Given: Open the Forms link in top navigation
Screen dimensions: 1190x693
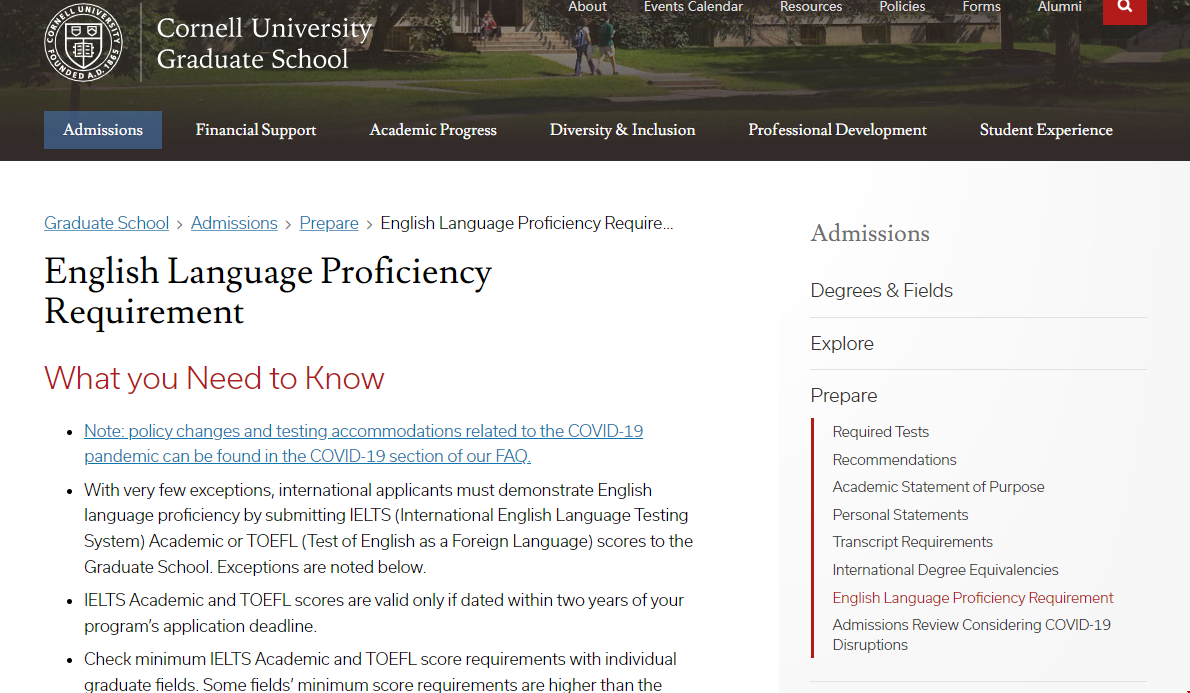Looking at the screenshot, I should coord(981,7).
